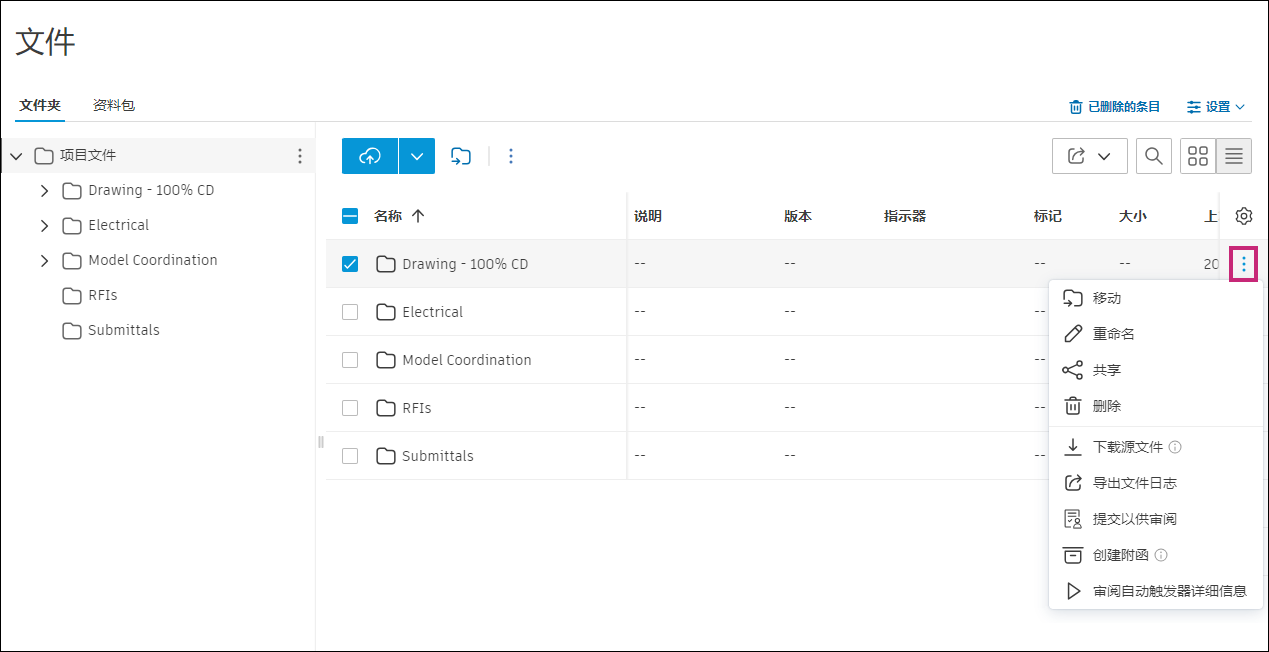The image size is (1269, 652).
Task: Switch to the 资料包 tab
Action: click(114, 105)
